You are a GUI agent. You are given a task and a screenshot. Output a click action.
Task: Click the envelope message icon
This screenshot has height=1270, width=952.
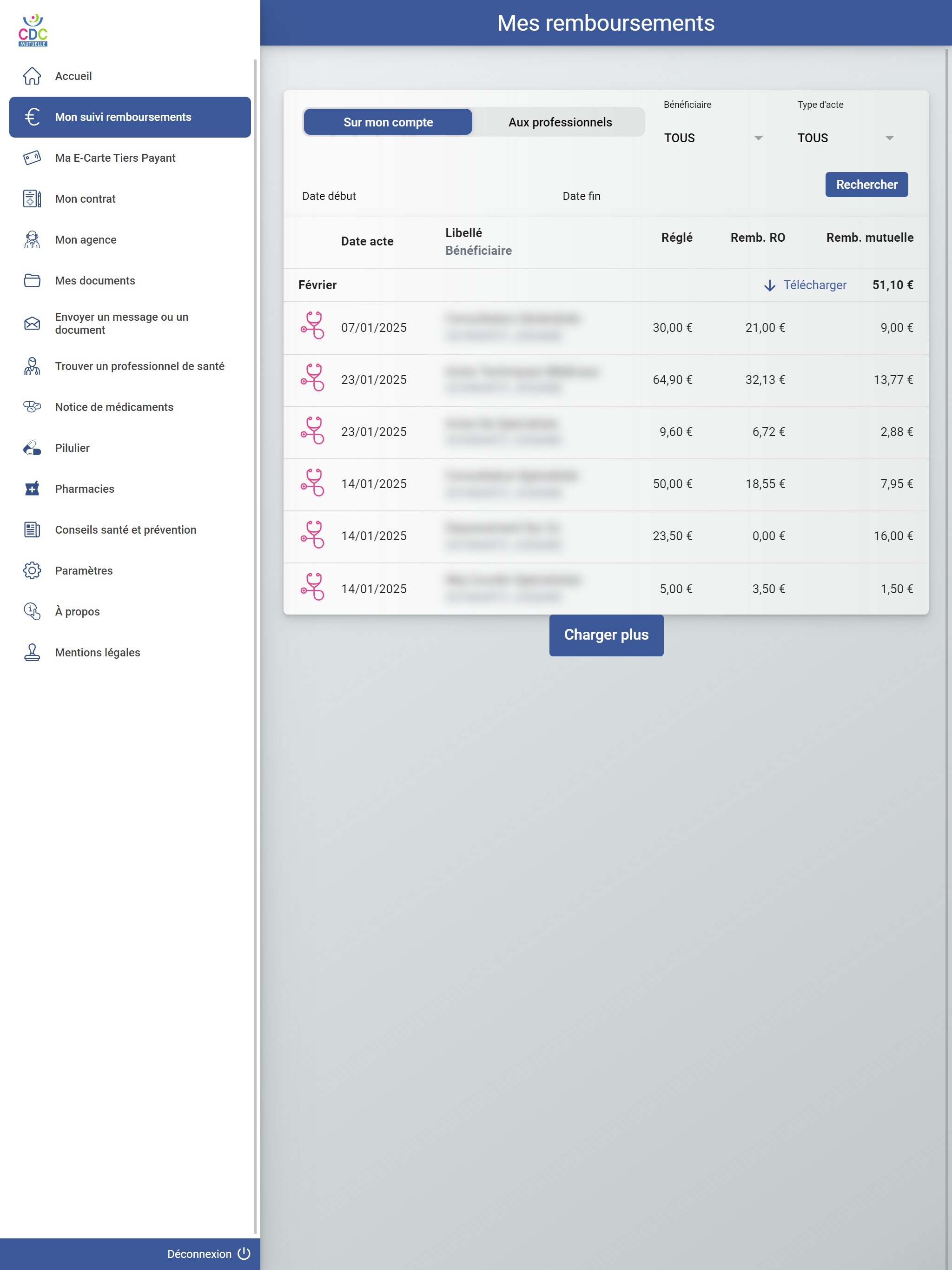32,323
